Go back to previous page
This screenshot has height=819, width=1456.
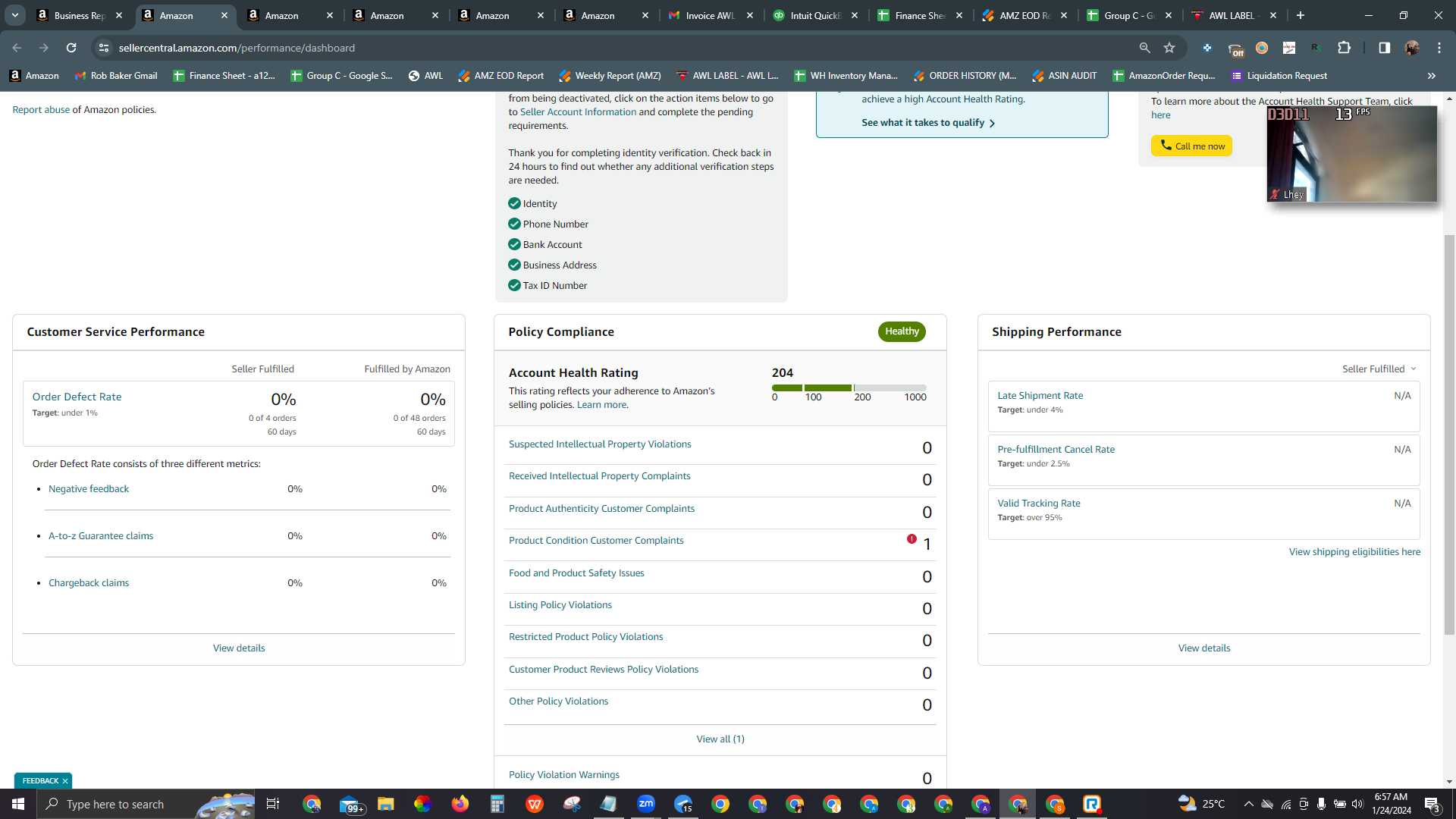[x=17, y=48]
